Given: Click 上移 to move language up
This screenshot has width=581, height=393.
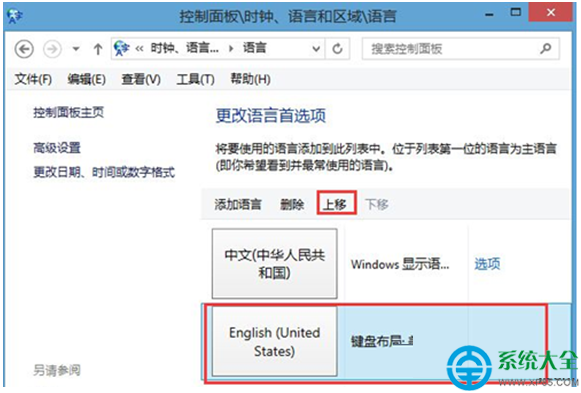Looking at the screenshot, I should tap(336, 204).
